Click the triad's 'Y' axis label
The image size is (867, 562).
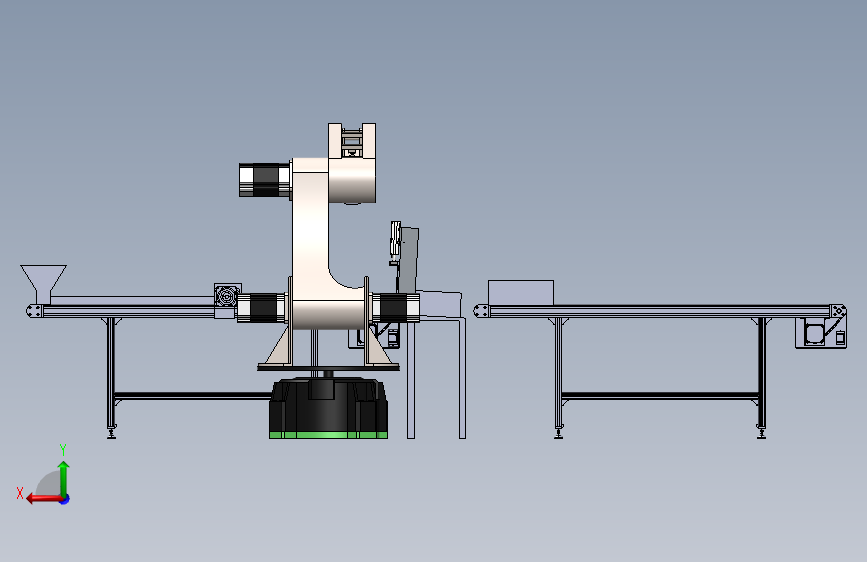[63, 450]
